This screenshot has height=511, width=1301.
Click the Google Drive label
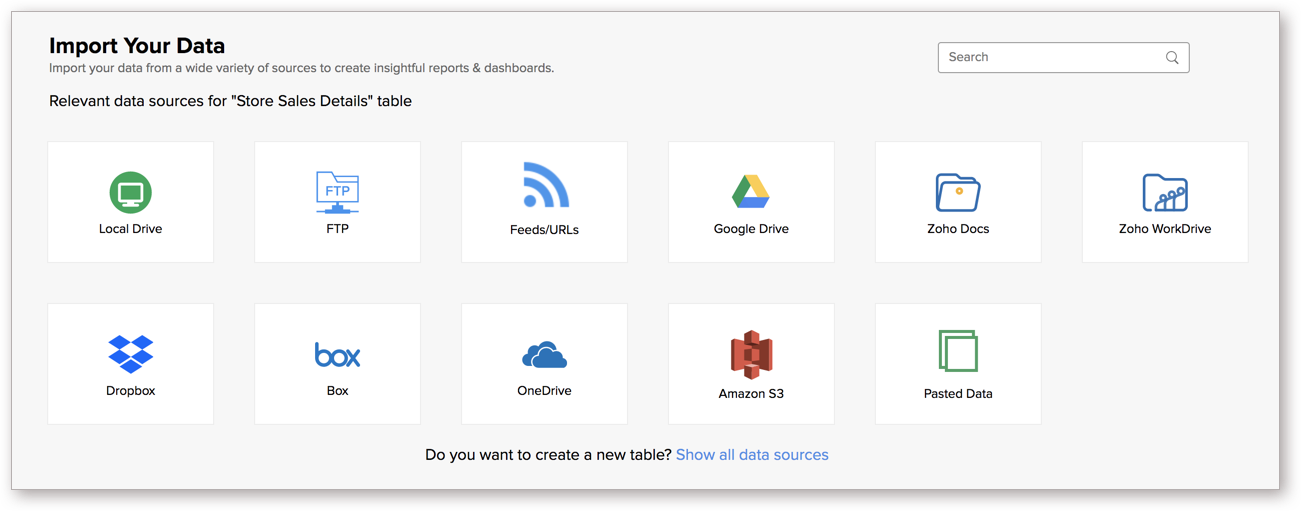(751, 229)
